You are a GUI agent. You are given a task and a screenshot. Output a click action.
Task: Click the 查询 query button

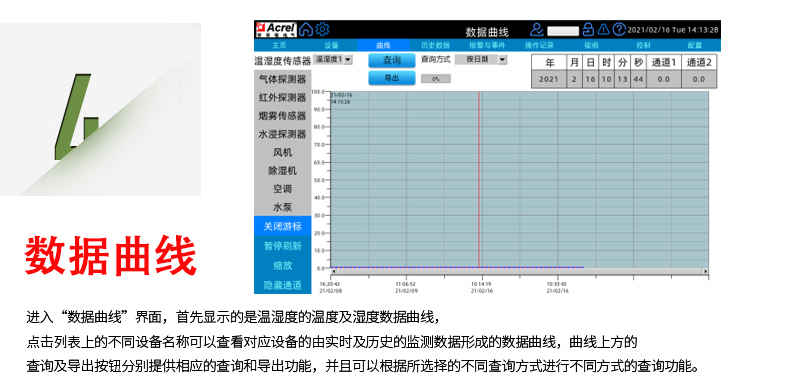point(392,60)
